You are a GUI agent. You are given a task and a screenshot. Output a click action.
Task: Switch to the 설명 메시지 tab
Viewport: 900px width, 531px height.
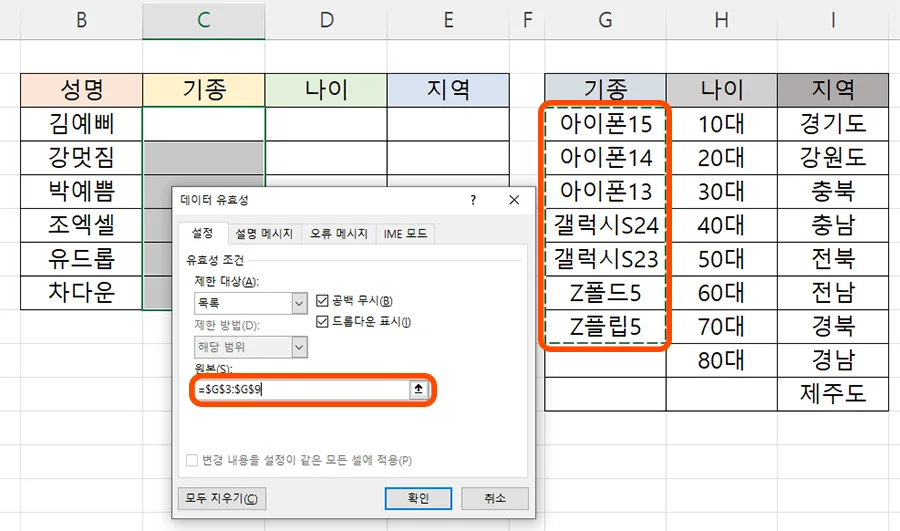[264, 234]
